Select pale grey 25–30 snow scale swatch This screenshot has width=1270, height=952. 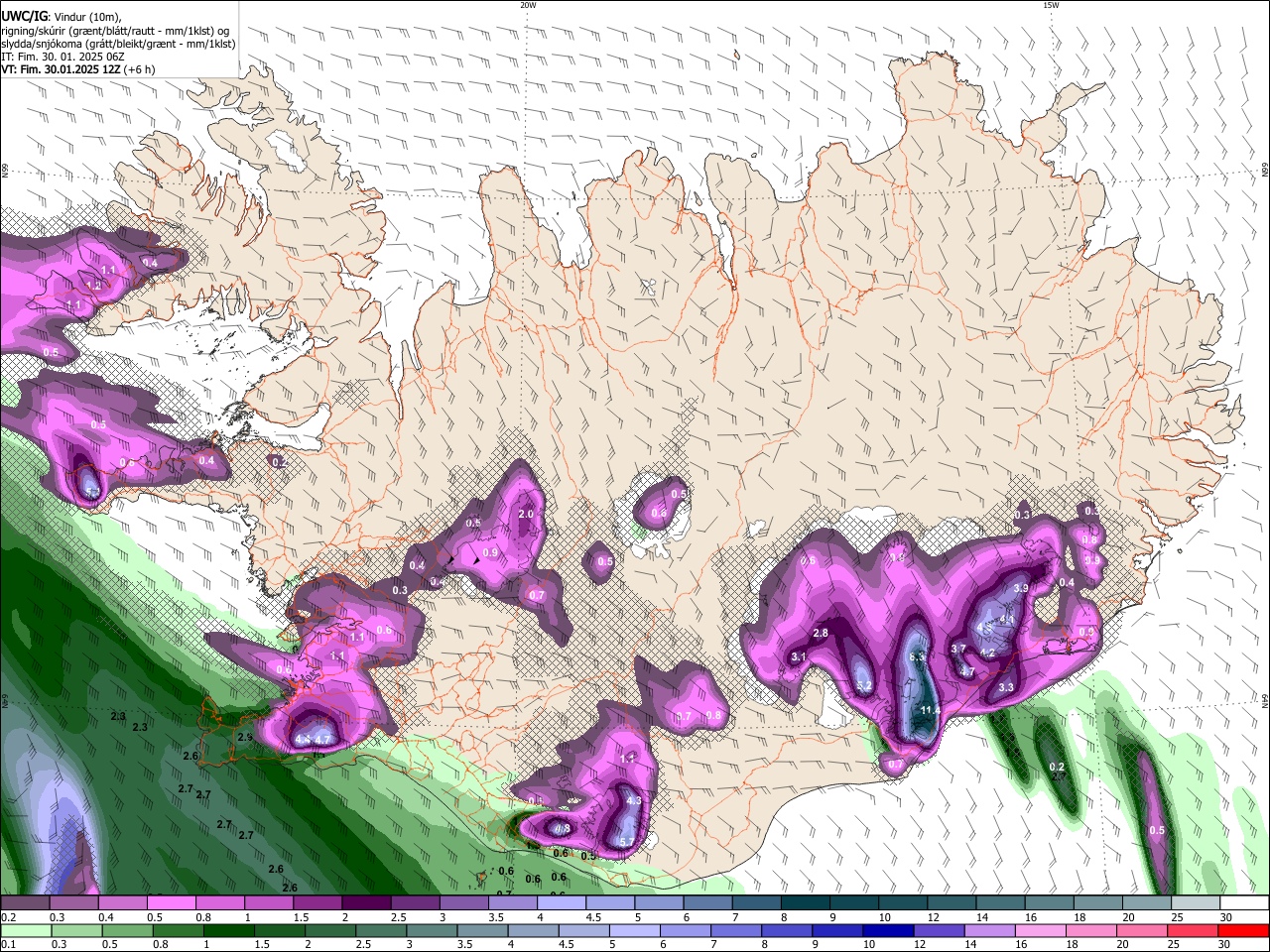coord(1196,903)
